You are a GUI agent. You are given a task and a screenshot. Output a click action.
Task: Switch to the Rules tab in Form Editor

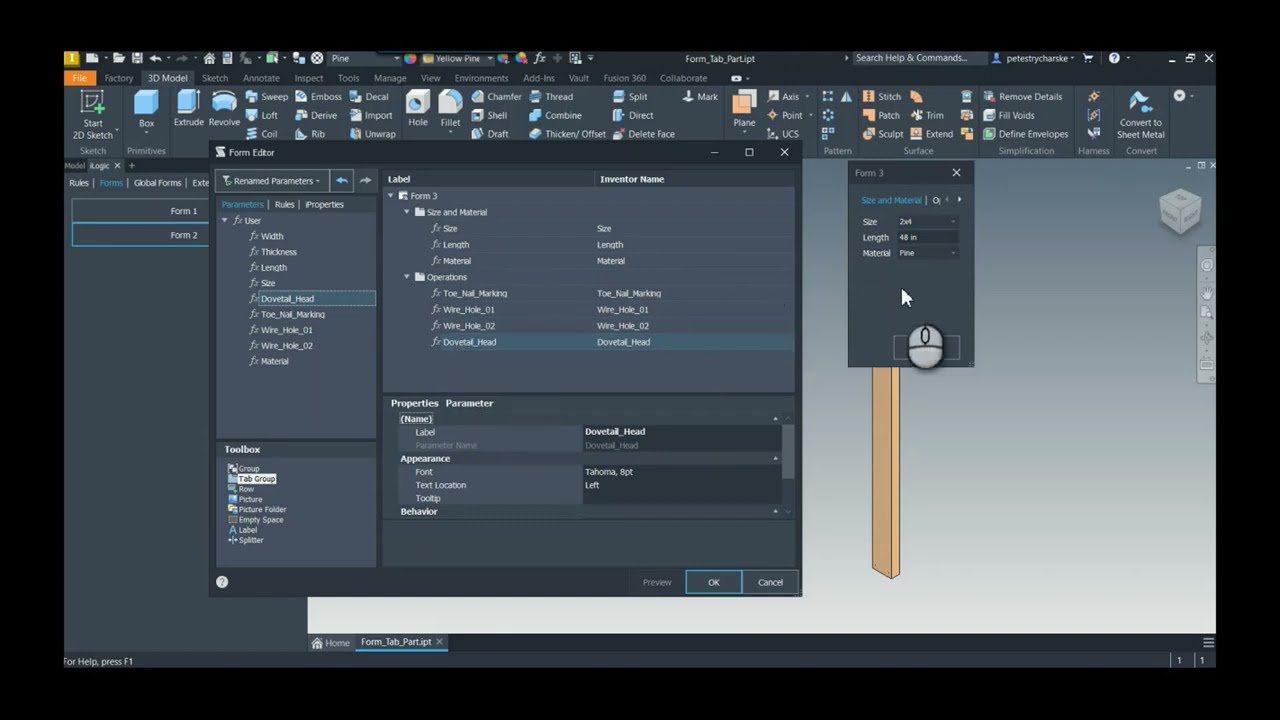285,204
